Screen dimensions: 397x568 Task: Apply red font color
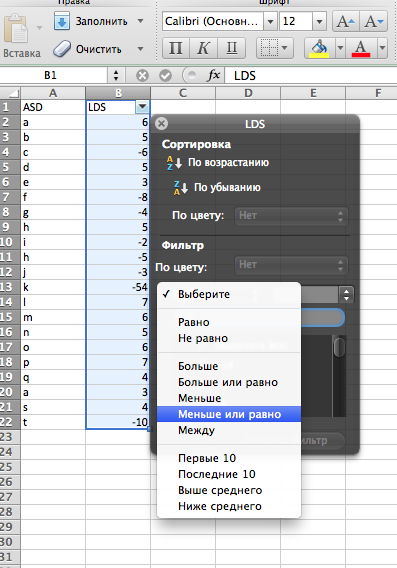tap(361, 48)
